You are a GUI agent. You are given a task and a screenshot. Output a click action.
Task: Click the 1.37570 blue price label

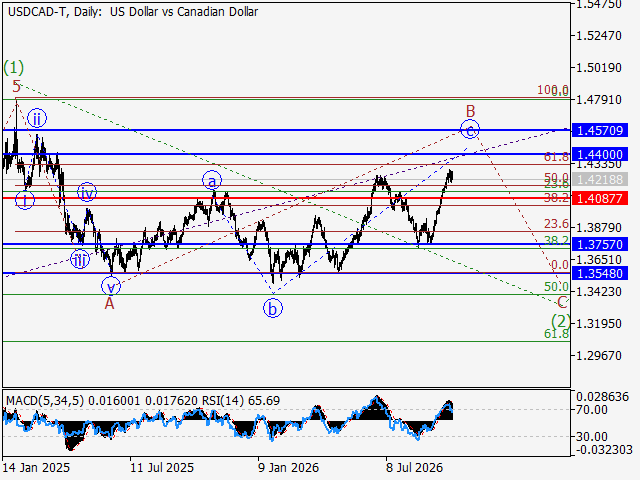(x=600, y=244)
